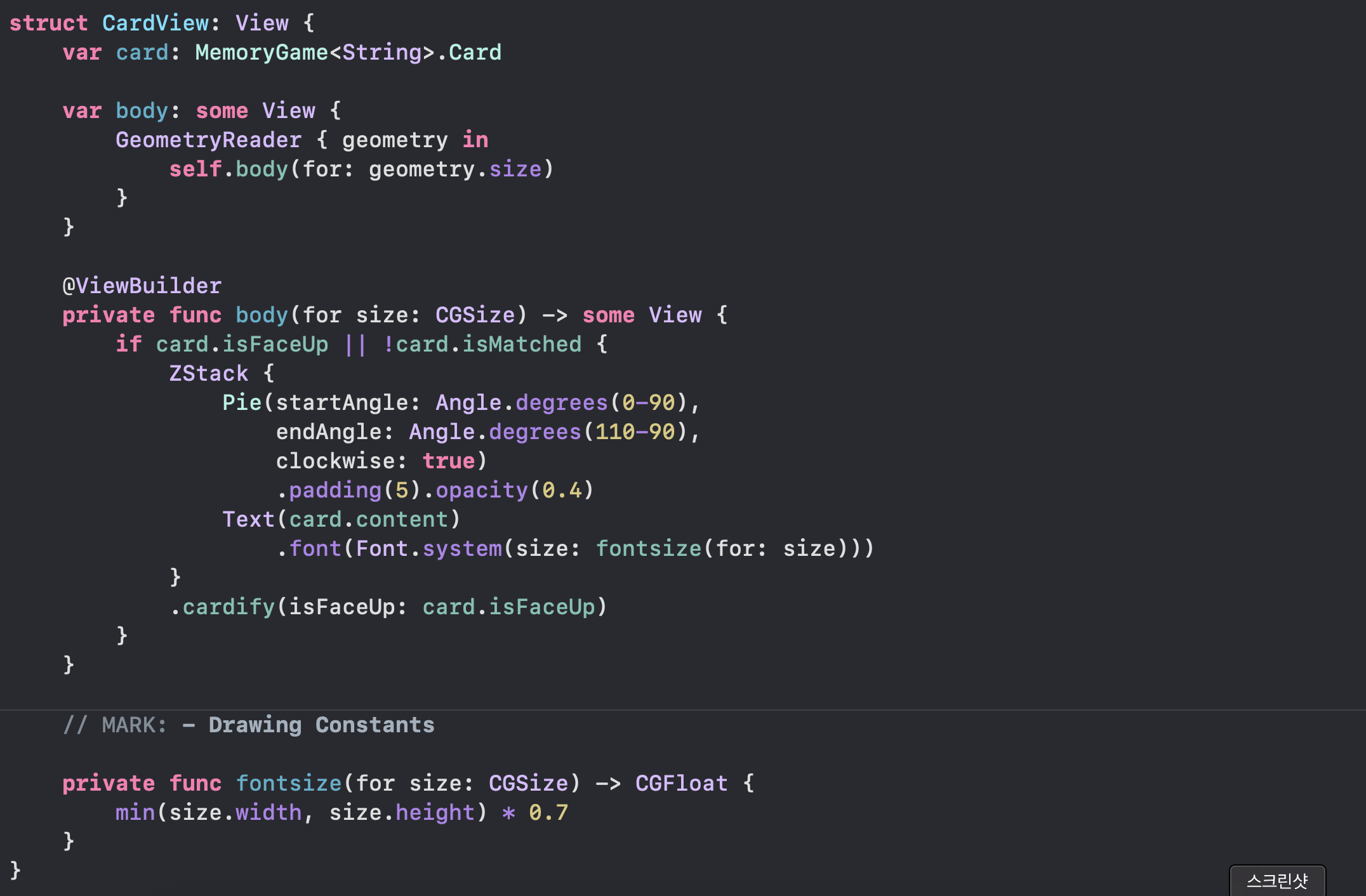Click the true keyword after clockwise
The width and height of the screenshot is (1366, 896).
tap(448, 461)
